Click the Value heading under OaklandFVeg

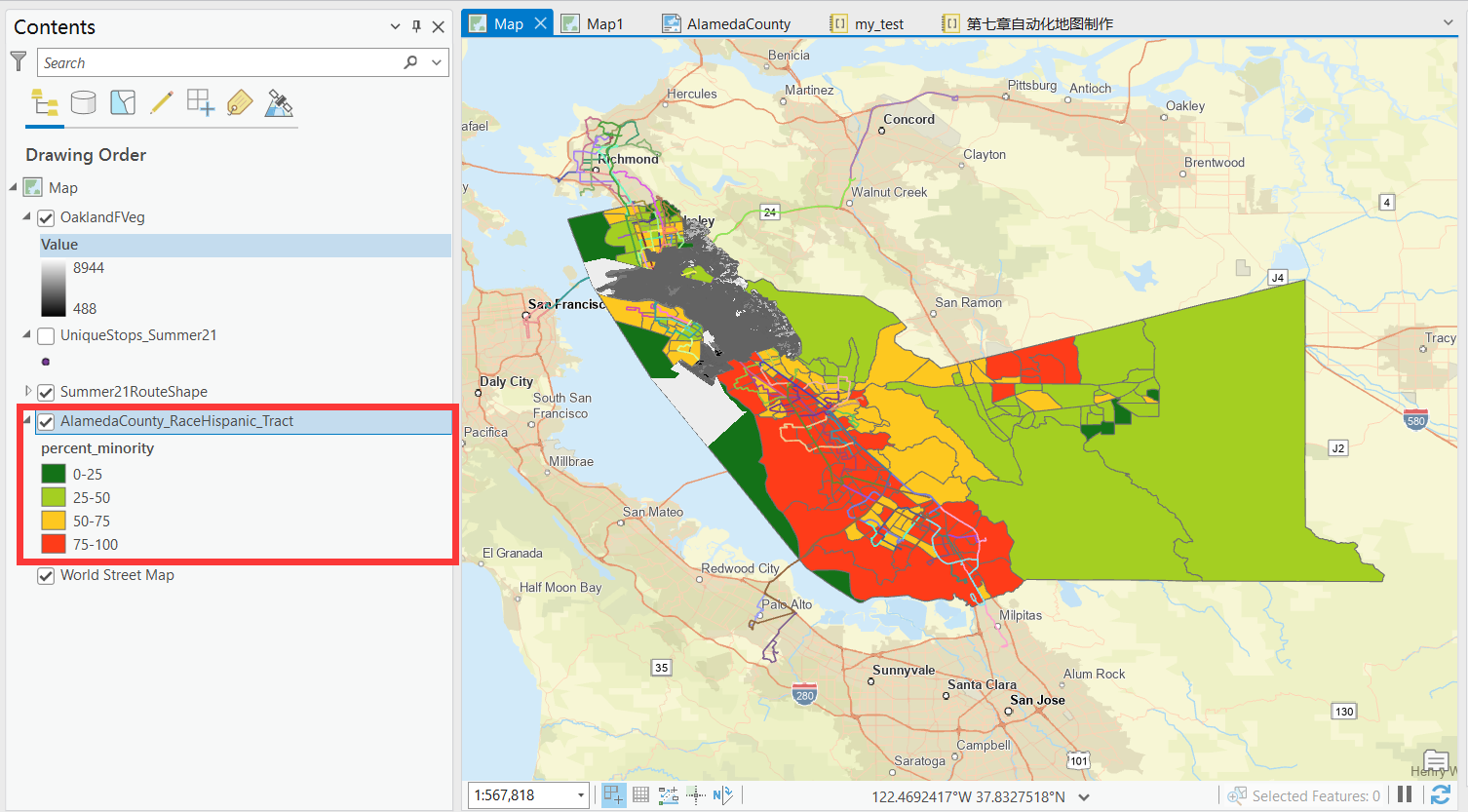point(59,245)
